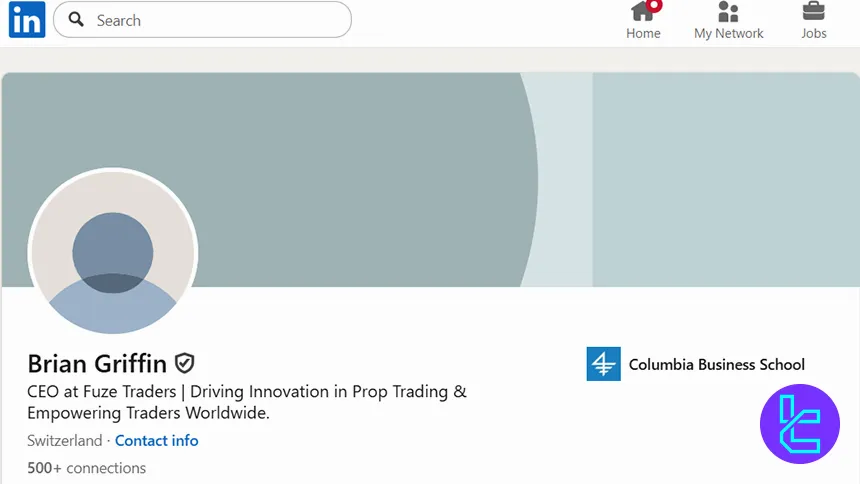The width and height of the screenshot is (860, 484).
Task: Select the Home label in navigation
Action: tap(643, 33)
